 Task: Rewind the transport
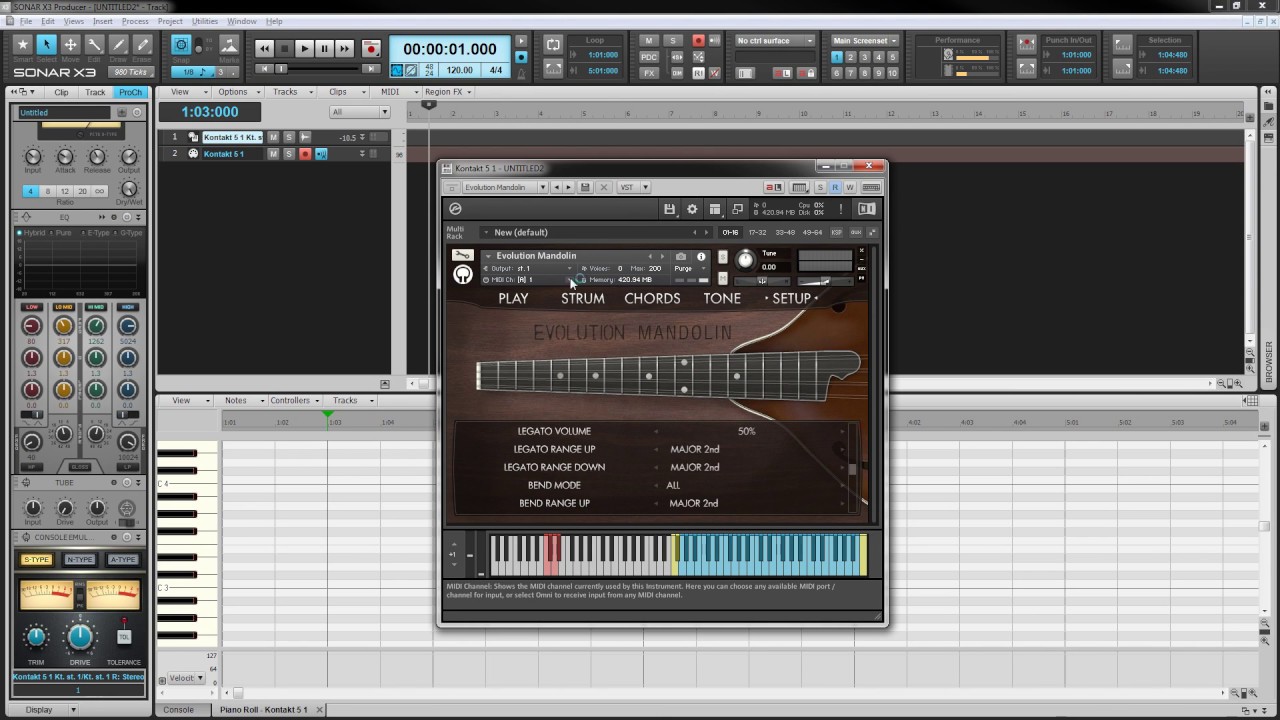pyautogui.click(x=264, y=48)
